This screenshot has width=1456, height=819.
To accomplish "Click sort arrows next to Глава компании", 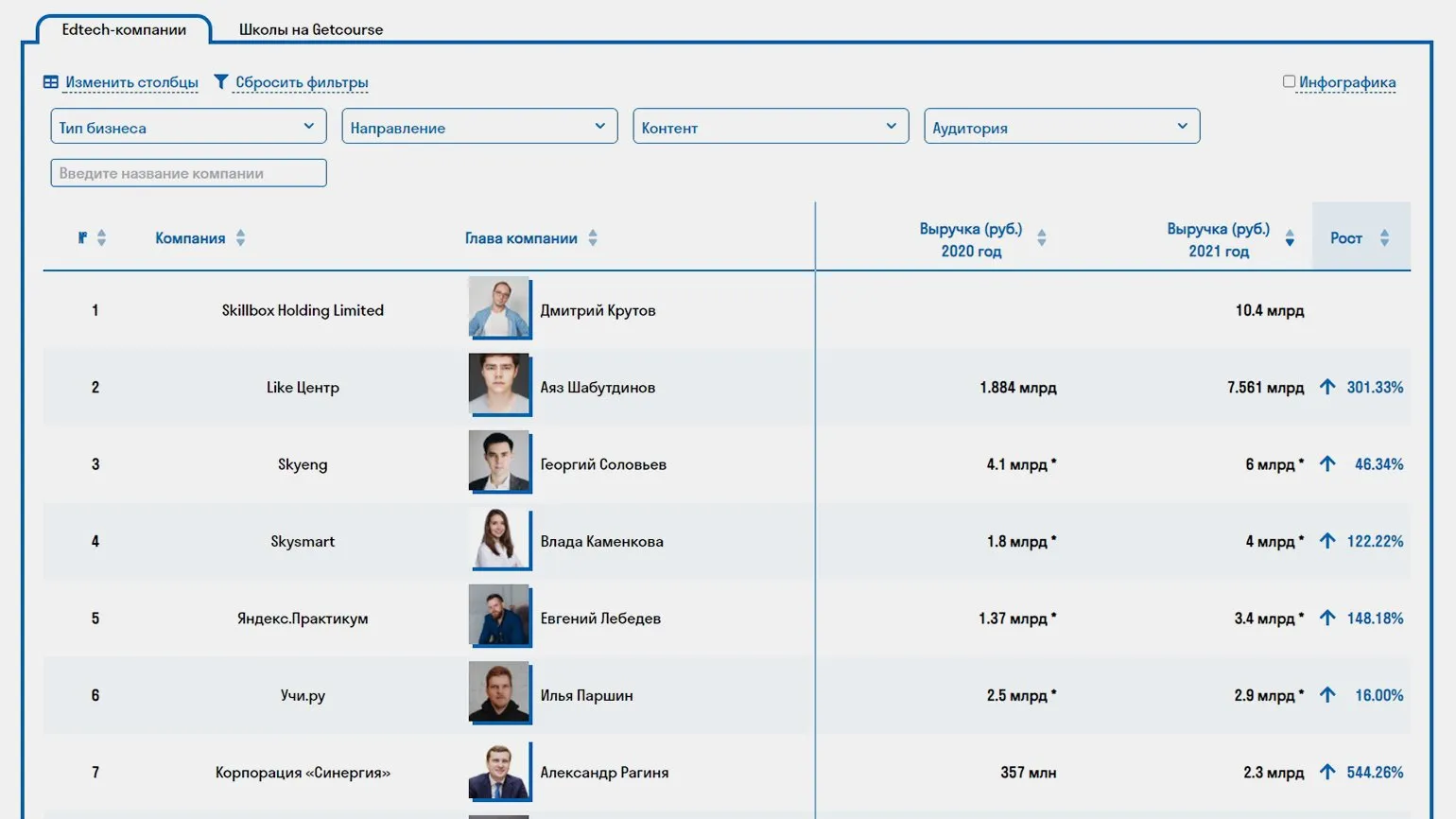I will [593, 238].
